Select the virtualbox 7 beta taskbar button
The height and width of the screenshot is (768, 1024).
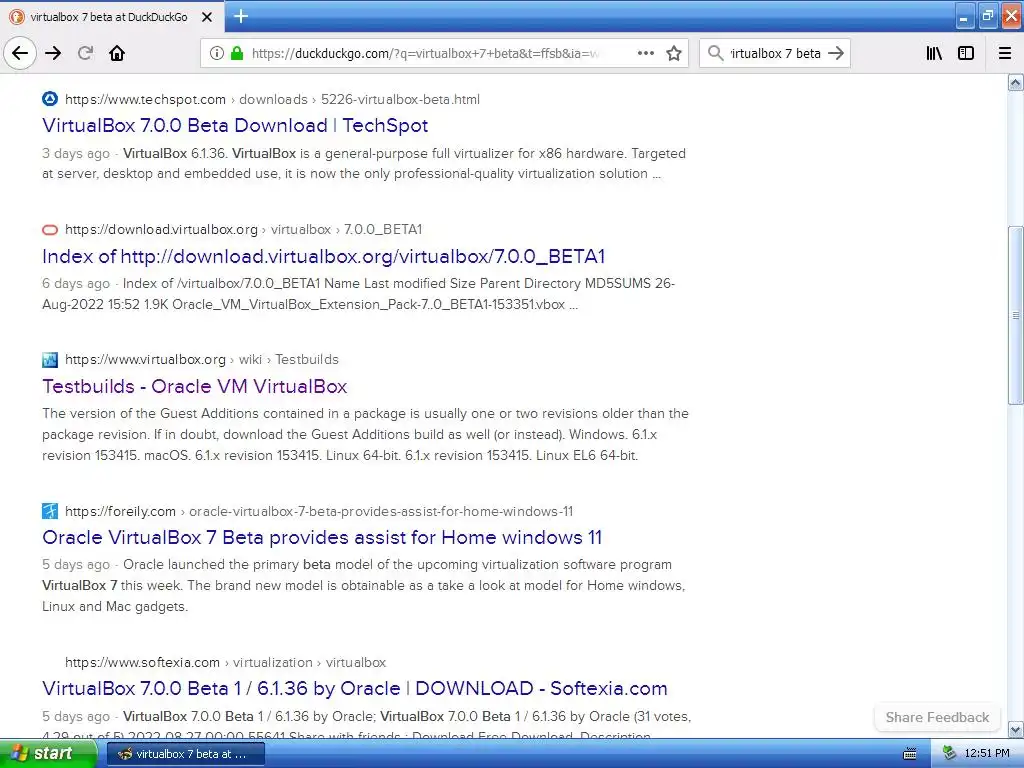click(x=185, y=754)
